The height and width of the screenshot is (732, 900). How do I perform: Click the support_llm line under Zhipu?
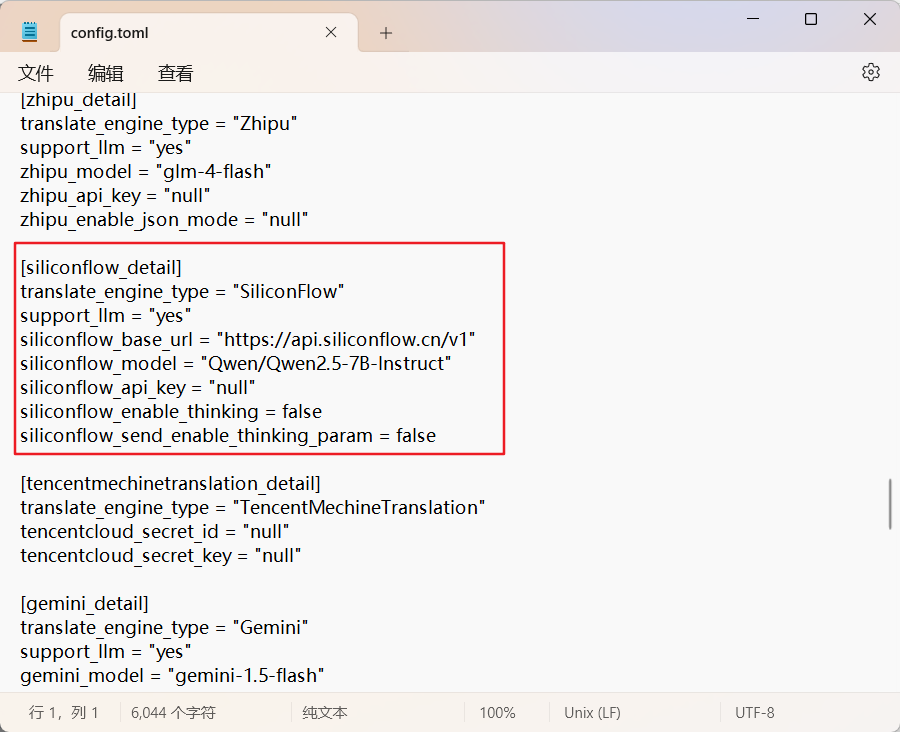106,148
